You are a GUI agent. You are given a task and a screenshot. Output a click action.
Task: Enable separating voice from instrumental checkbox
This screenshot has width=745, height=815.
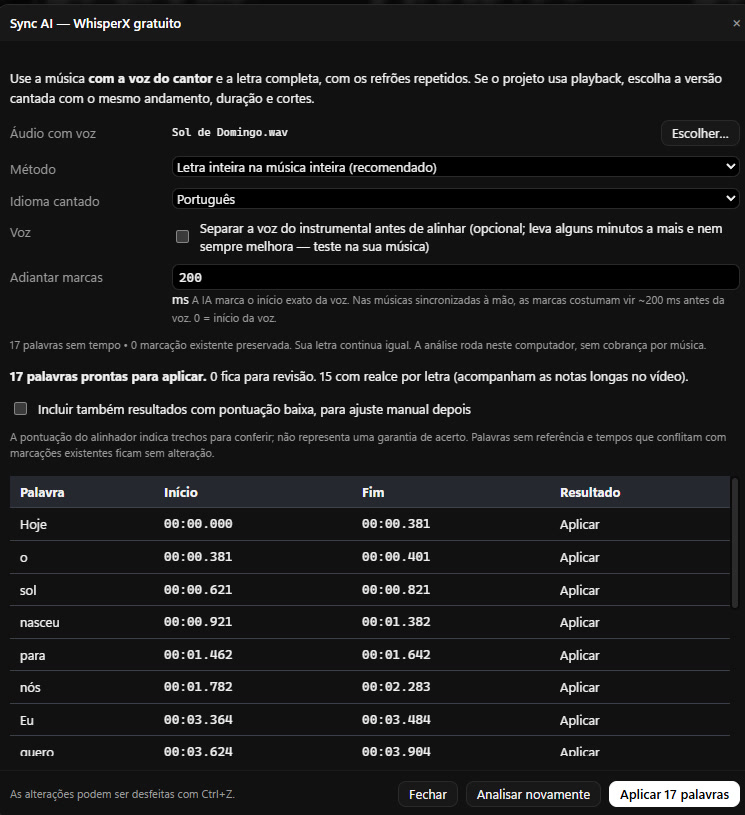click(182, 236)
